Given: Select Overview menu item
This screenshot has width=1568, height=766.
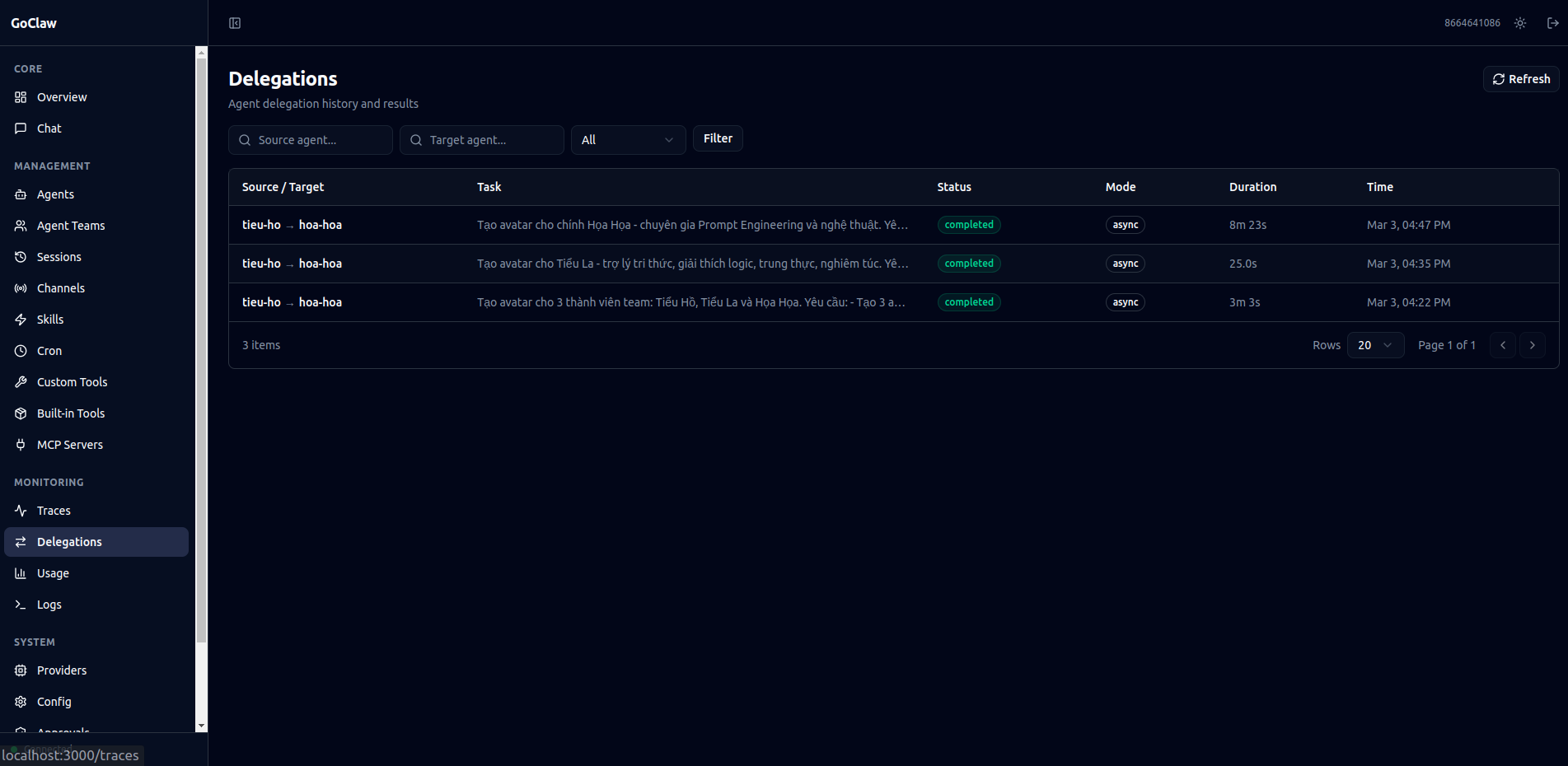Looking at the screenshot, I should tap(62, 97).
